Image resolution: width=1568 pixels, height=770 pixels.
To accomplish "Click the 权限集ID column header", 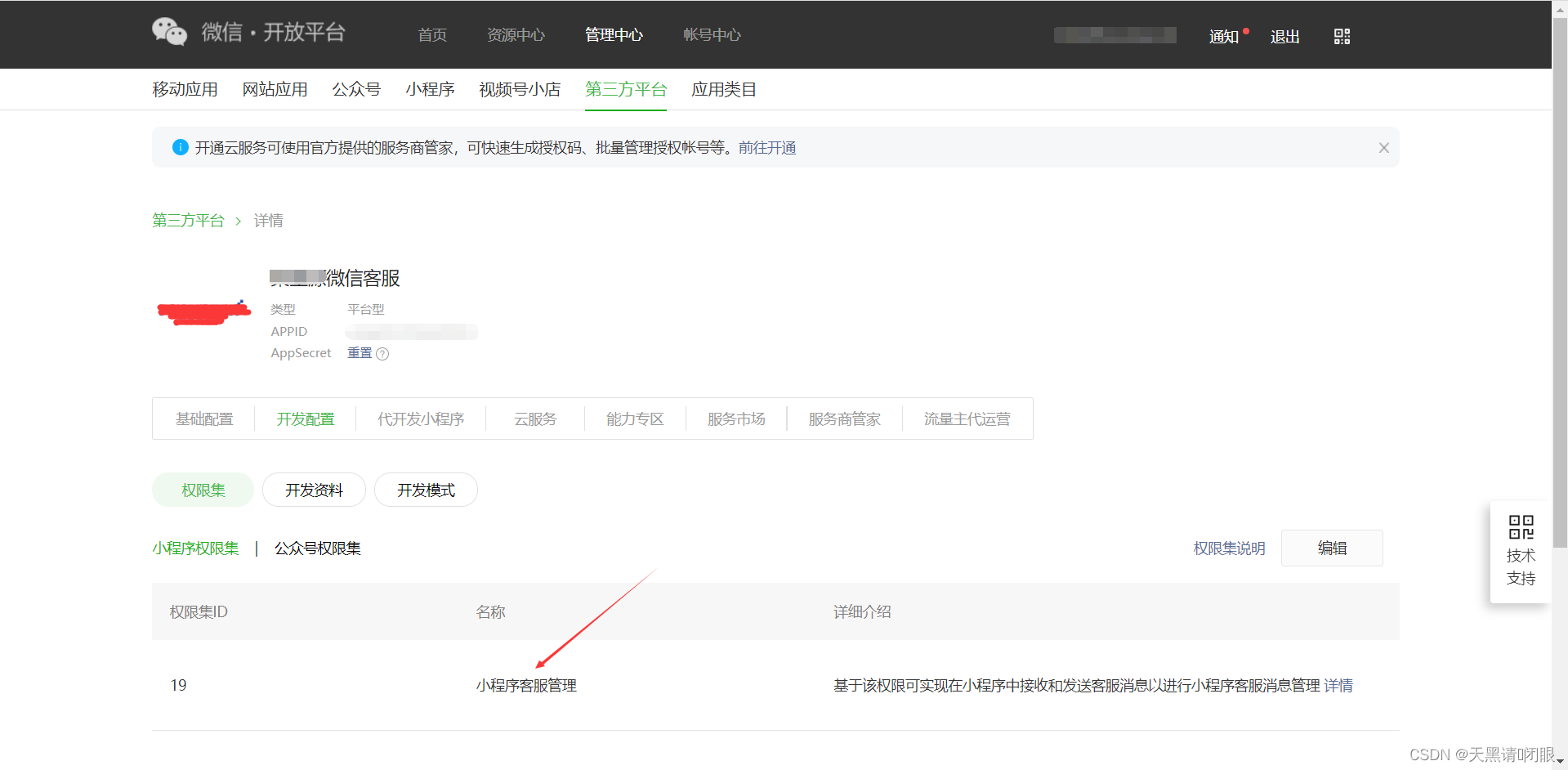I will (x=199, y=611).
